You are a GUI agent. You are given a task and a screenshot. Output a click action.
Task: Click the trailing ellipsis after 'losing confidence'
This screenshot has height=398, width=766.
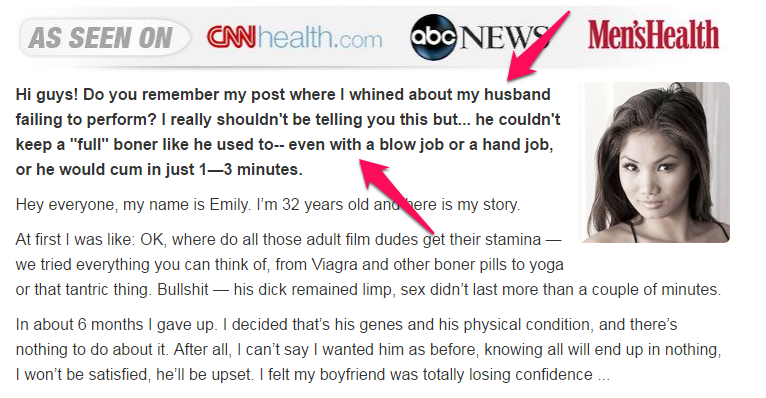tap(603, 375)
